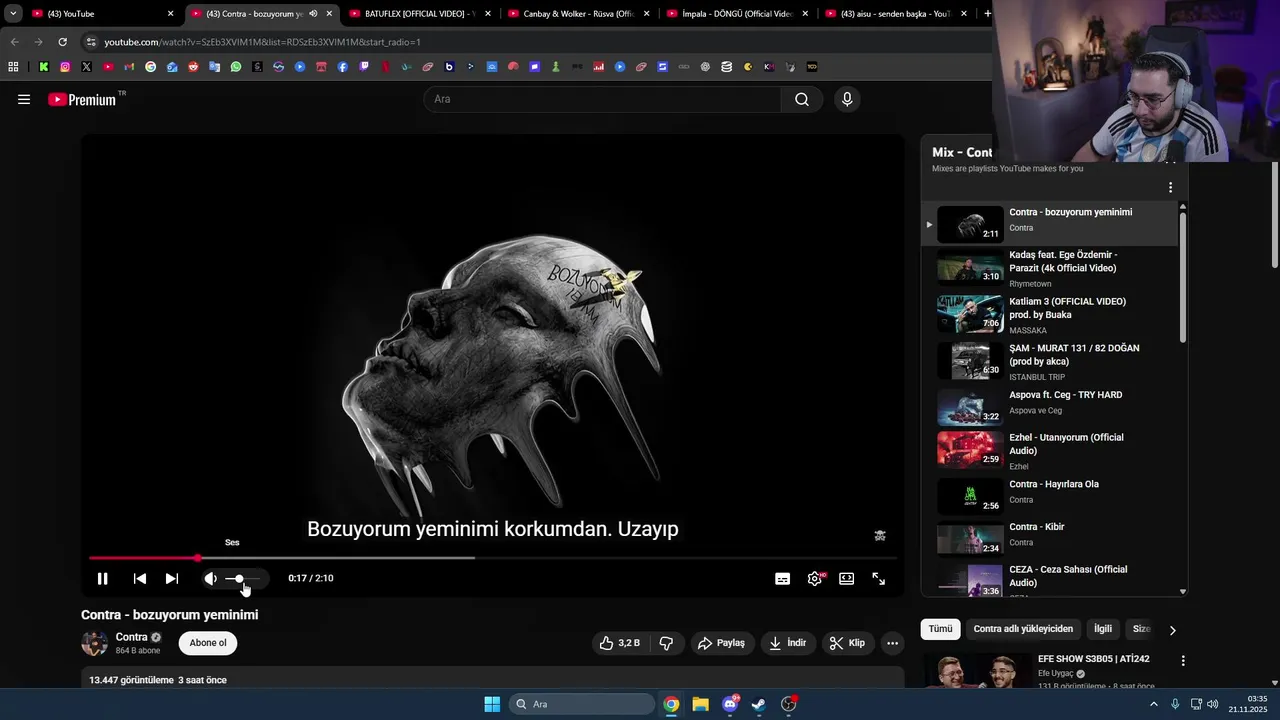Play Kadaş feat. Ege Özdemir - Parazit
The image size is (1280, 720).
(x=1050, y=269)
